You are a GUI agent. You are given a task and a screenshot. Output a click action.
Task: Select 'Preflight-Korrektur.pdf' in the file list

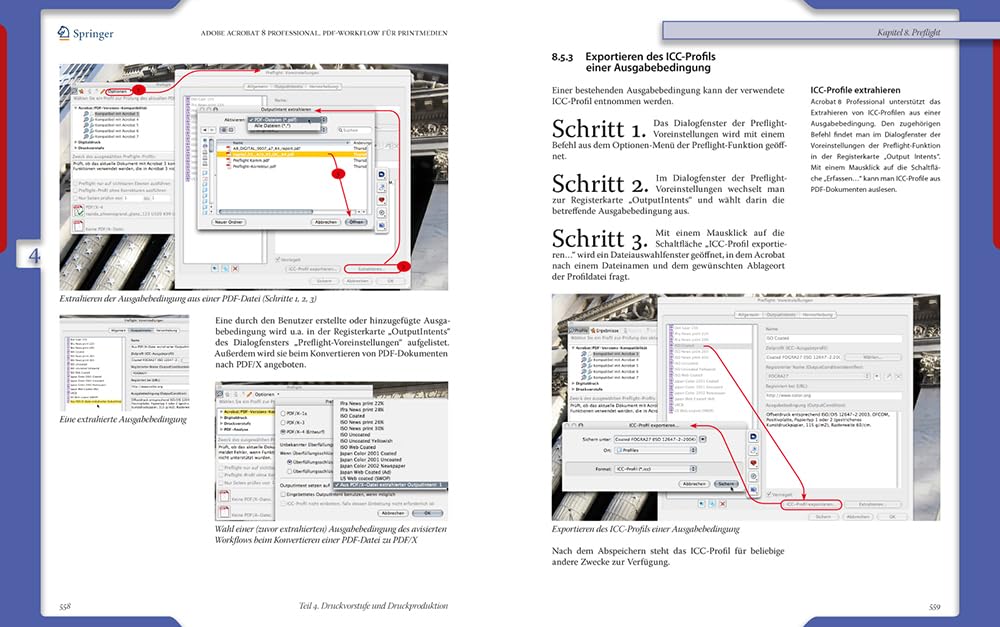coord(254,166)
